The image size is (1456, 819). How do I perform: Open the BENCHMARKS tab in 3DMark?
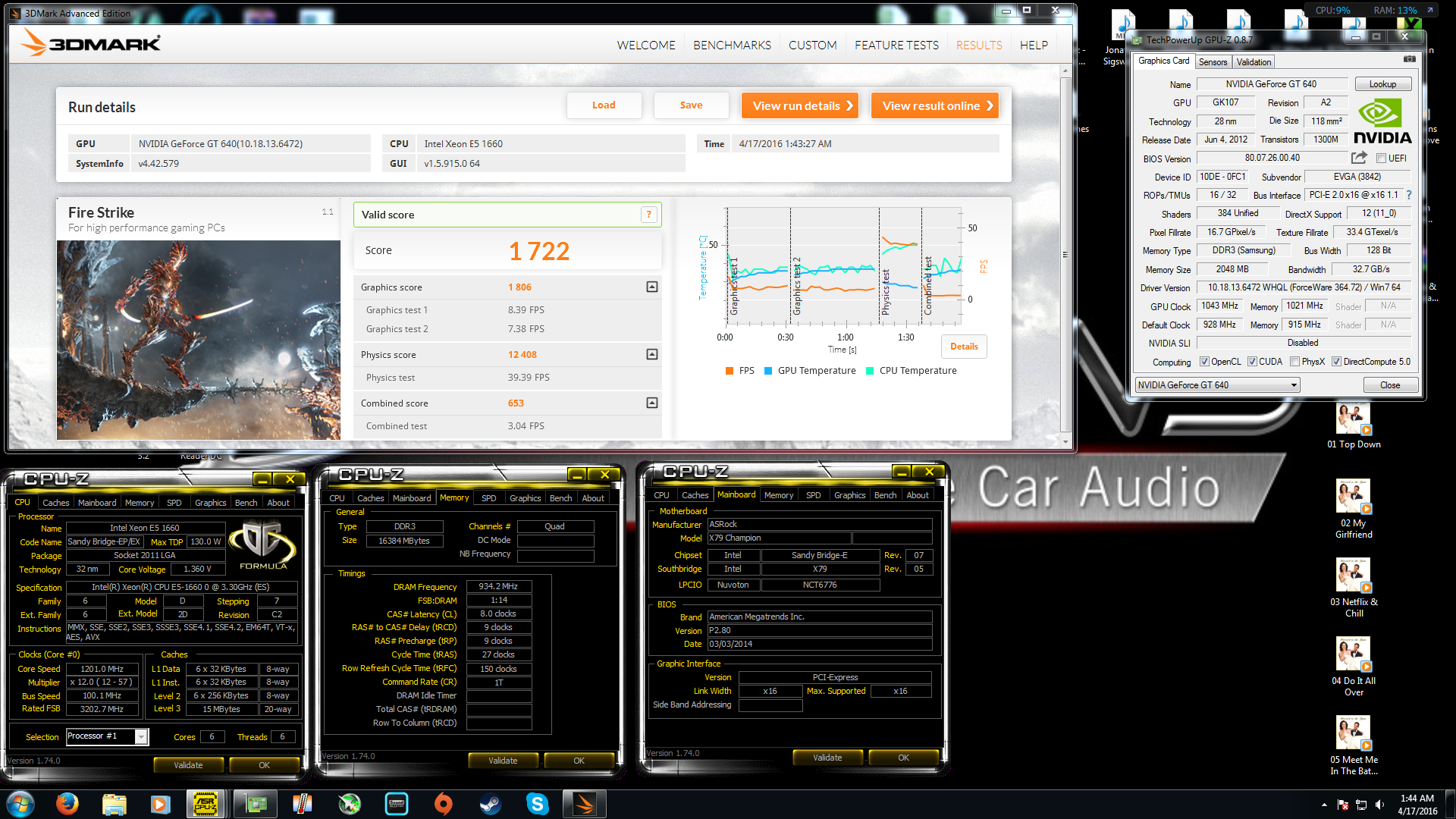coord(732,45)
